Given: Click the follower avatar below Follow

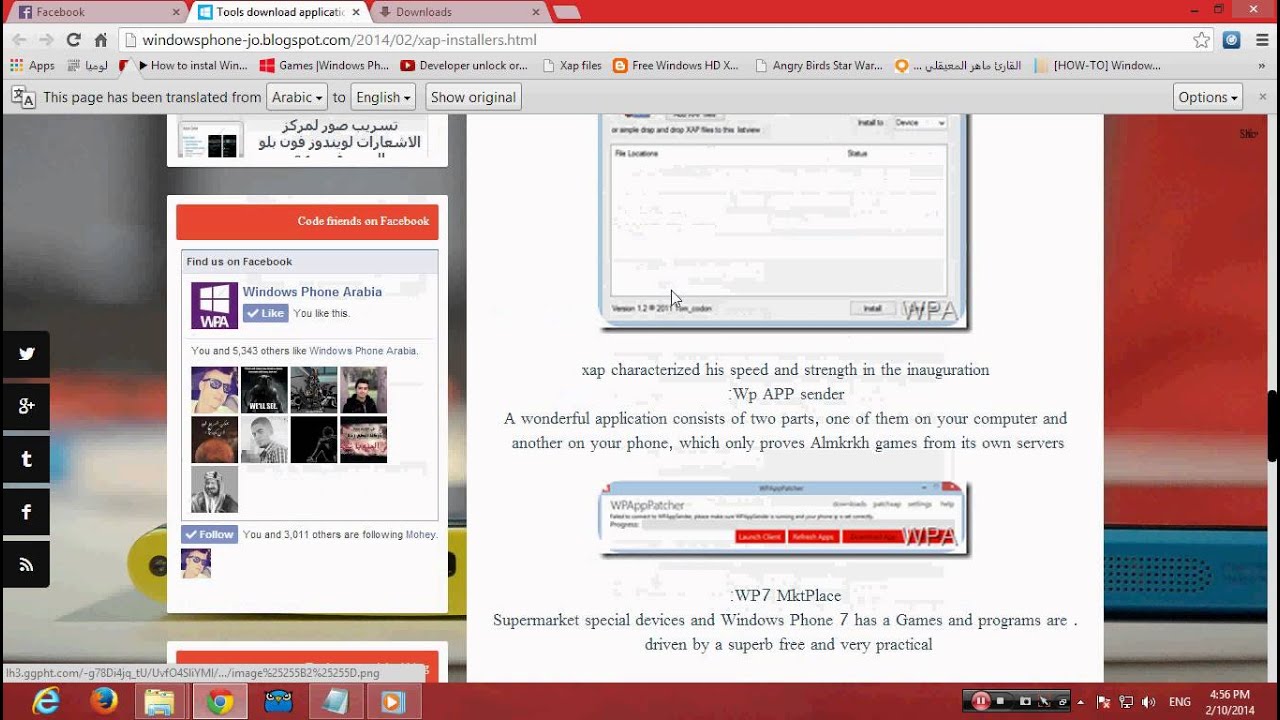Looking at the screenshot, I should pyautogui.click(x=196, y=563).
